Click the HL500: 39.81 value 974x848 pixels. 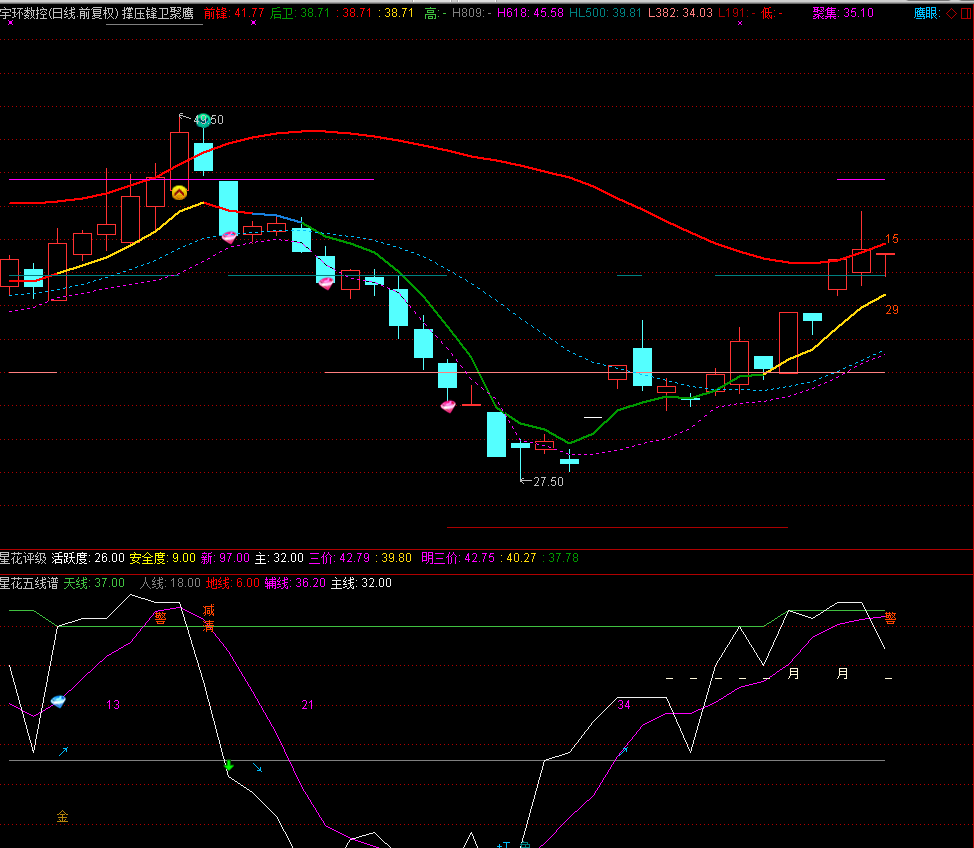coord(605,13)
